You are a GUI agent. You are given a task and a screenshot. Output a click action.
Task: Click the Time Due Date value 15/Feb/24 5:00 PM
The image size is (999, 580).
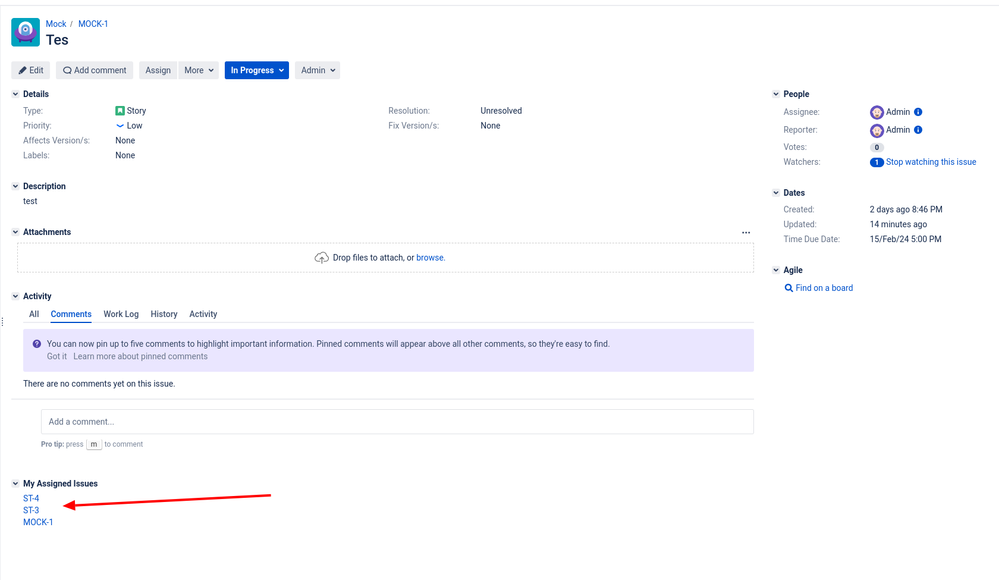[x=905, y=239]
